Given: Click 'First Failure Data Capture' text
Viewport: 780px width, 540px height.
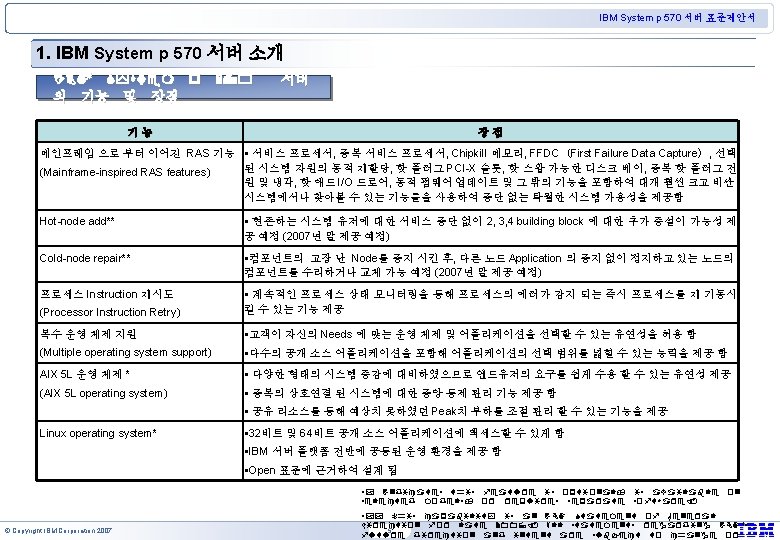Looking at the screenshot, I should coord(634,153).
